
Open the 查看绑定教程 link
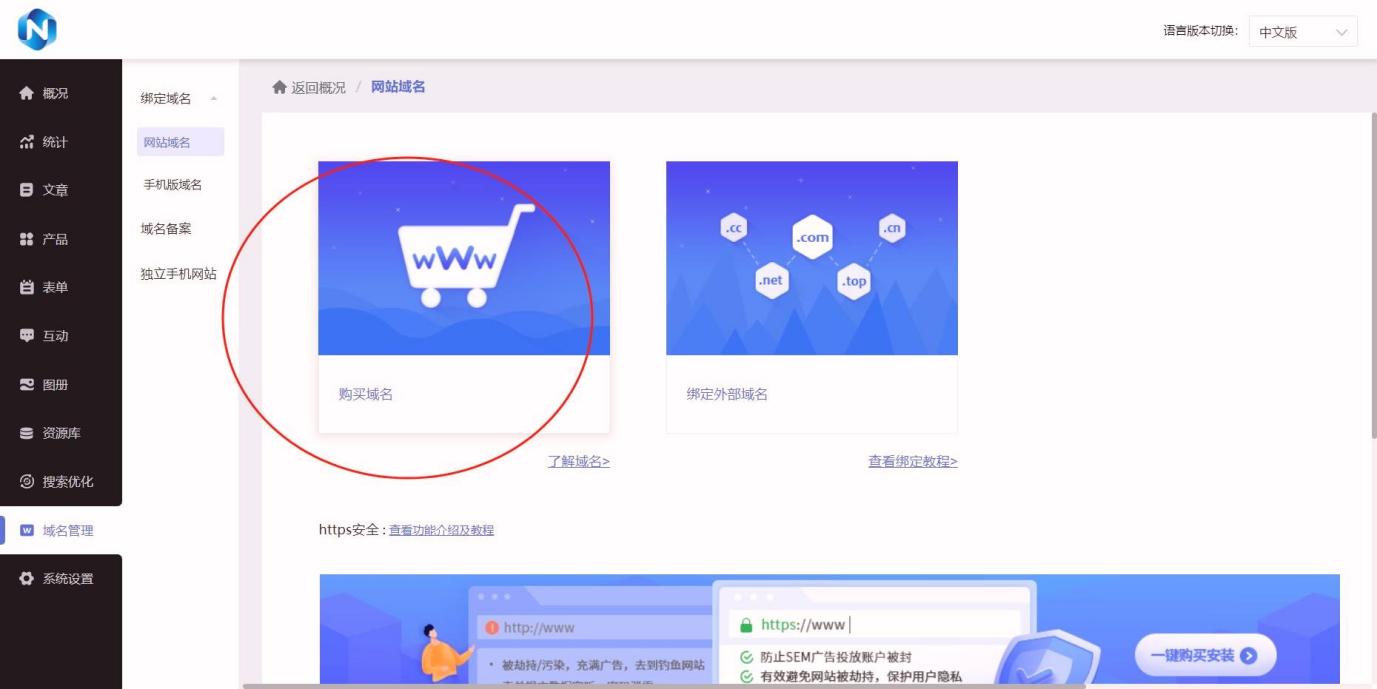pyautogui.click(x=912, y=461)
